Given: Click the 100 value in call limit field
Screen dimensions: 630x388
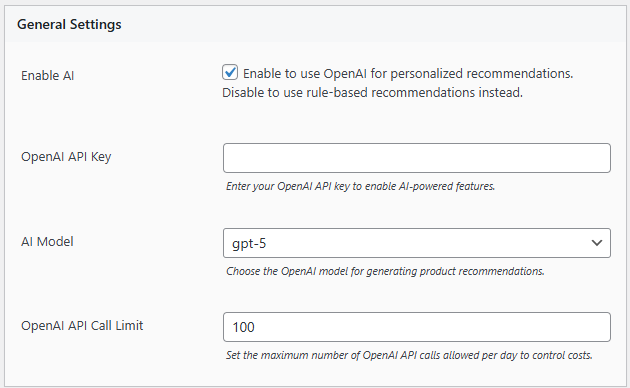Looking at the screenshot, I should [x=243, y=327].
